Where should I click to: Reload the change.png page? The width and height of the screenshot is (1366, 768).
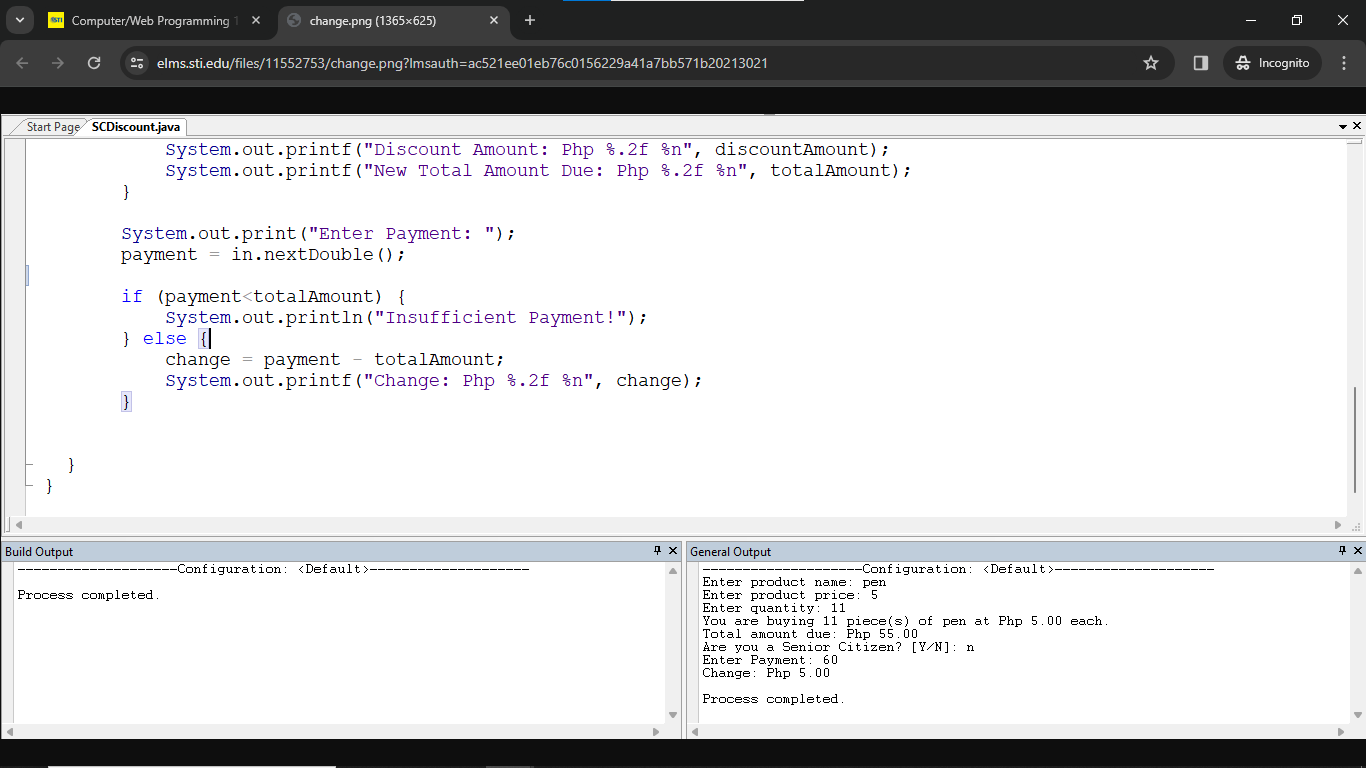pos(94,63)
